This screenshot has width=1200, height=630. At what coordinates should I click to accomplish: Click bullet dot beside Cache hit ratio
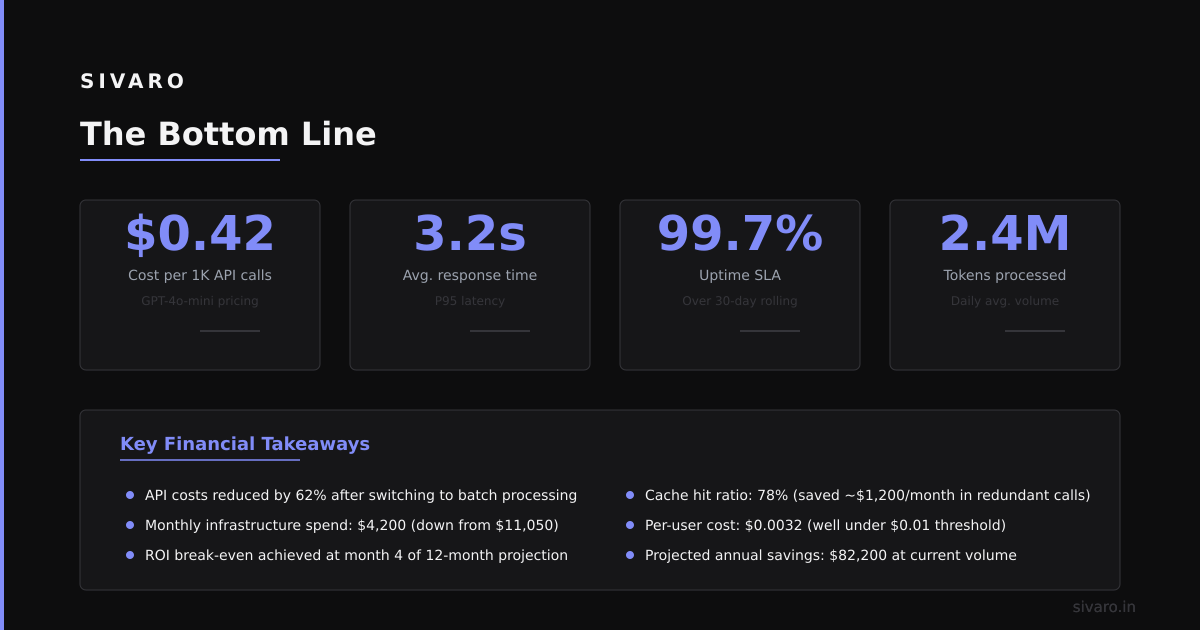click(x=630, y=495)
